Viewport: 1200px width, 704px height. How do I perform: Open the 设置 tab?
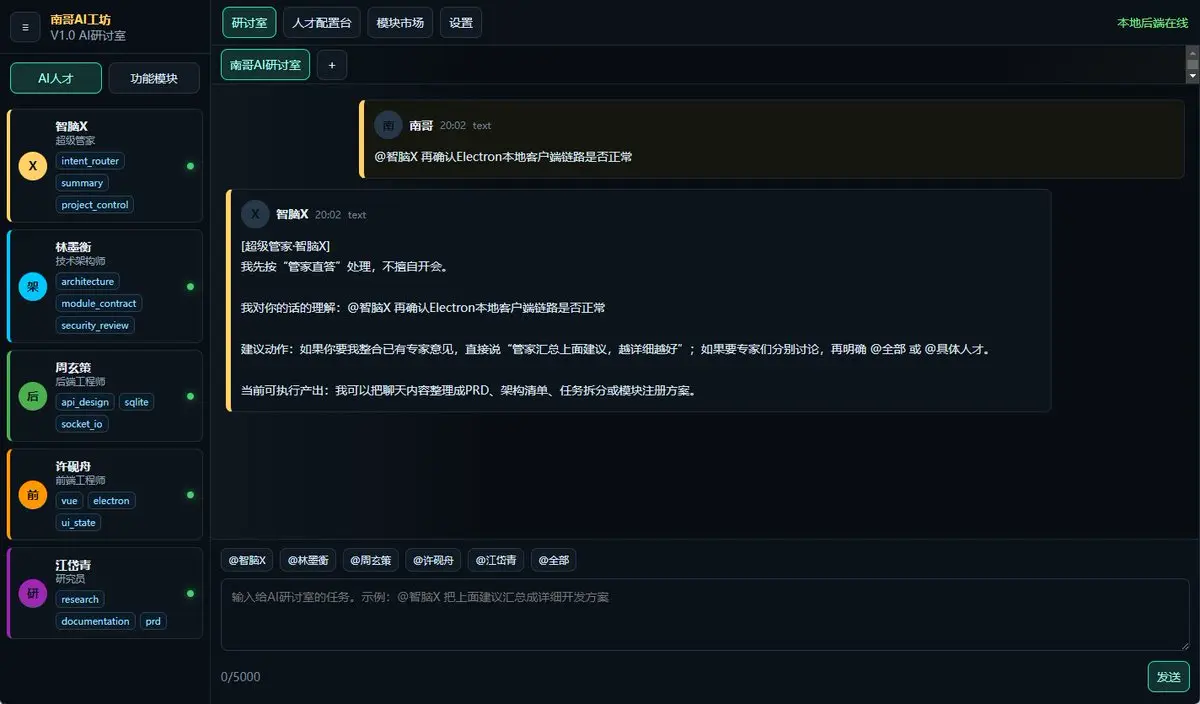pyautogui.click(x=461, y=22)
